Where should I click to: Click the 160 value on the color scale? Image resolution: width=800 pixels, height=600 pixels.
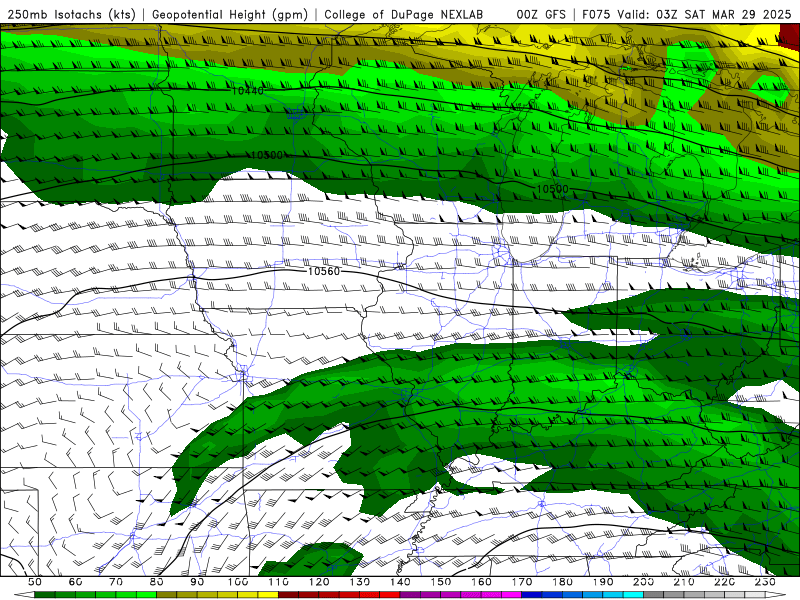point(481,582)
